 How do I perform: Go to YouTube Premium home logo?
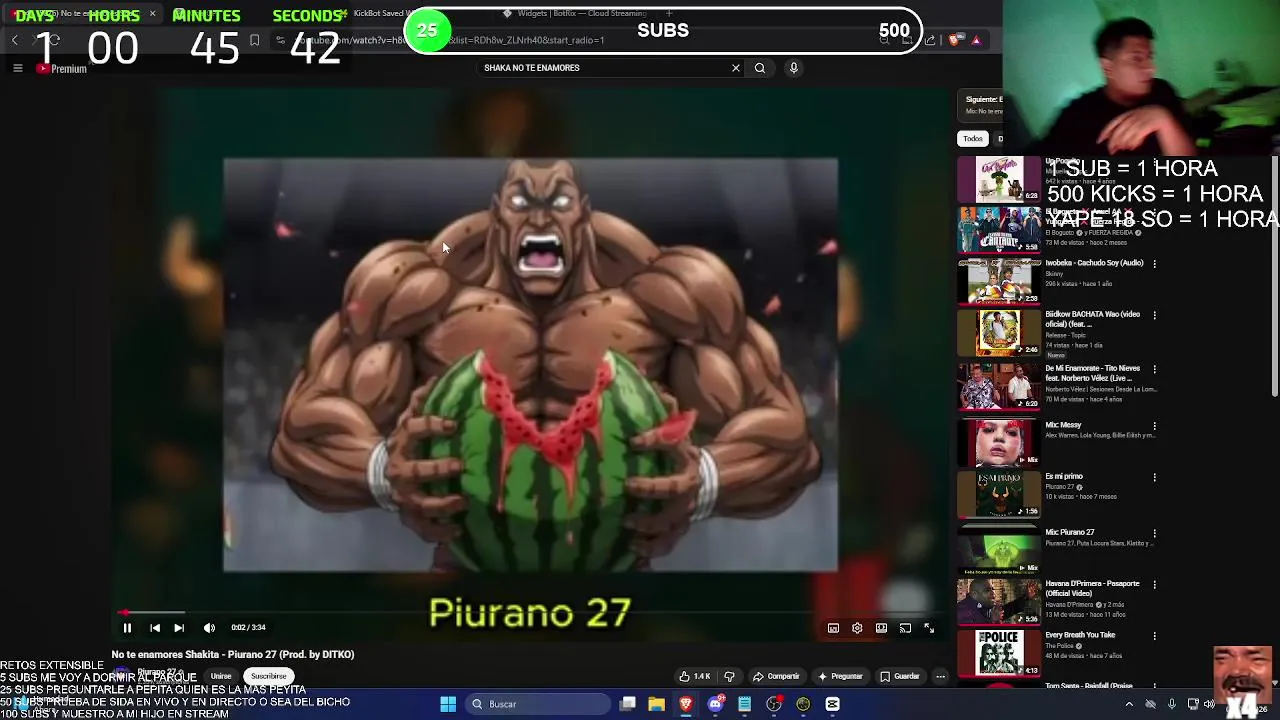coord(62,69)
